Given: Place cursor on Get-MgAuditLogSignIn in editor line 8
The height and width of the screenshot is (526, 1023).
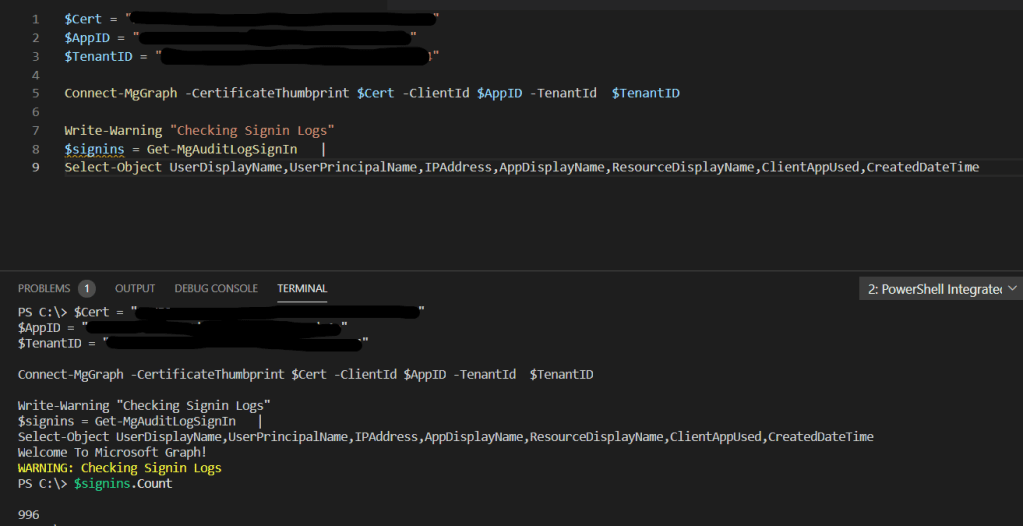Looking at the screenshot, I should 221,149.
